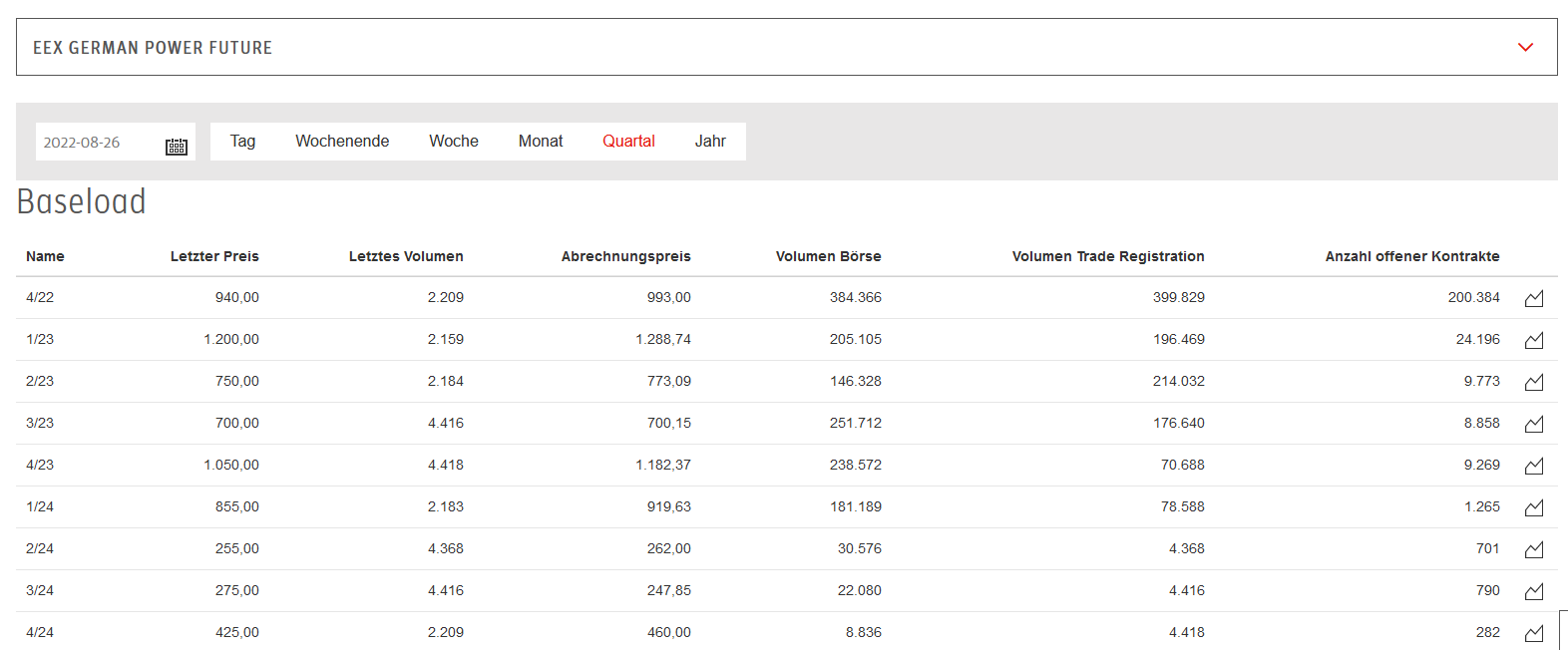Screen dimensions: 1568x650
Task: Click the Anzahl offener Kontrakte header
Action: point(1412,256)
